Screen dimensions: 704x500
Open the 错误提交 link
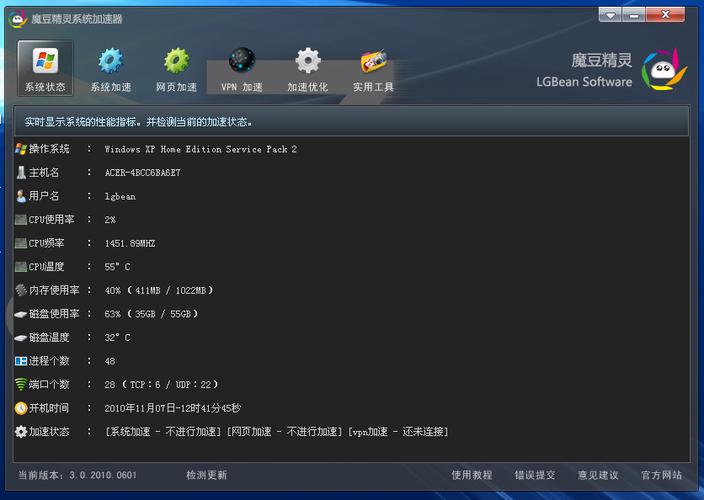(535, 475)
